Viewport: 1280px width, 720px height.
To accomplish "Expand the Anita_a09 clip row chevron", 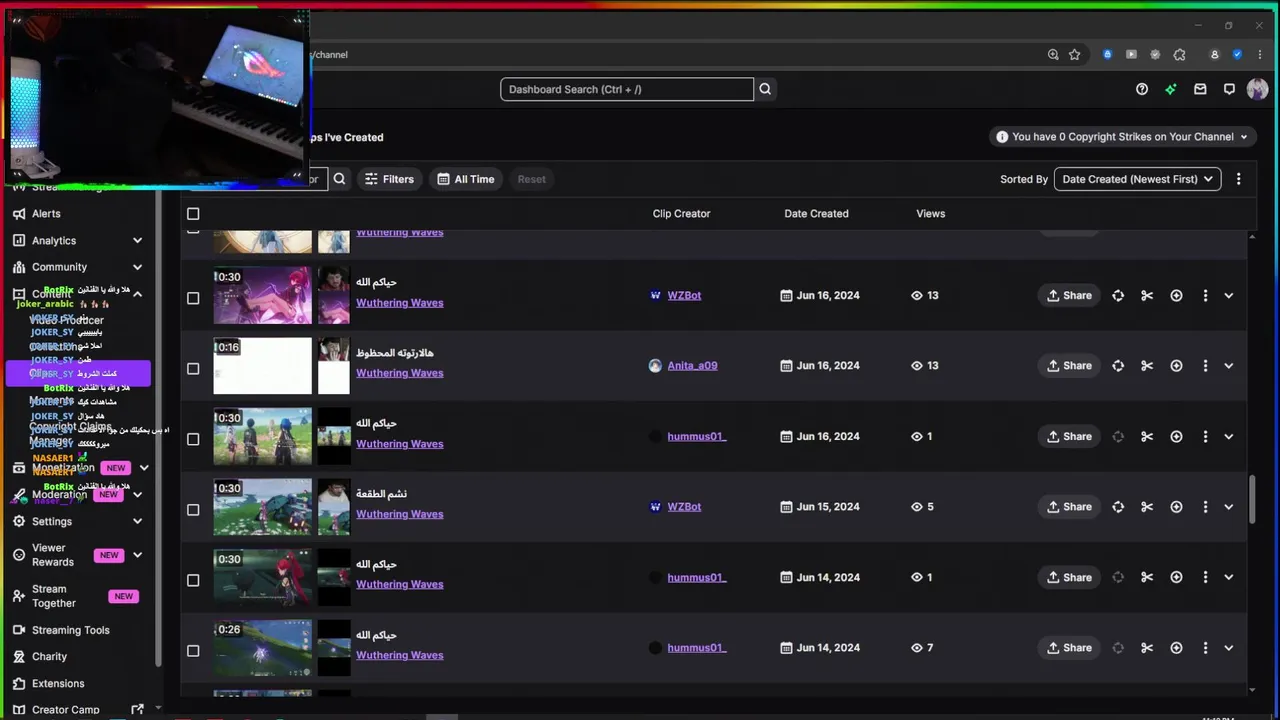I will tap(1229, 366).
